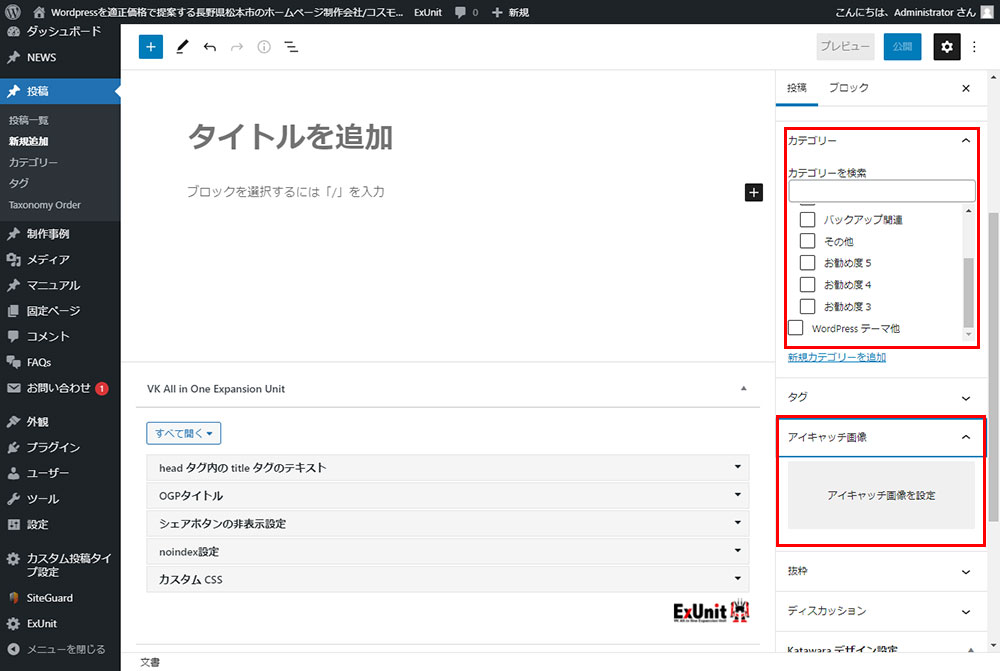
Task: Open the list view outline icon
Action: click(291, 47)
